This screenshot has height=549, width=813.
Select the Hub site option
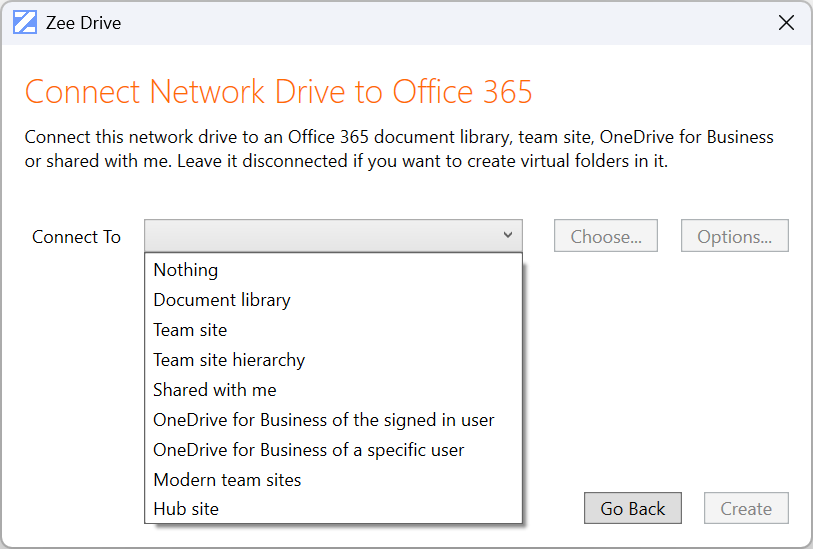click(x=186, y=509)
